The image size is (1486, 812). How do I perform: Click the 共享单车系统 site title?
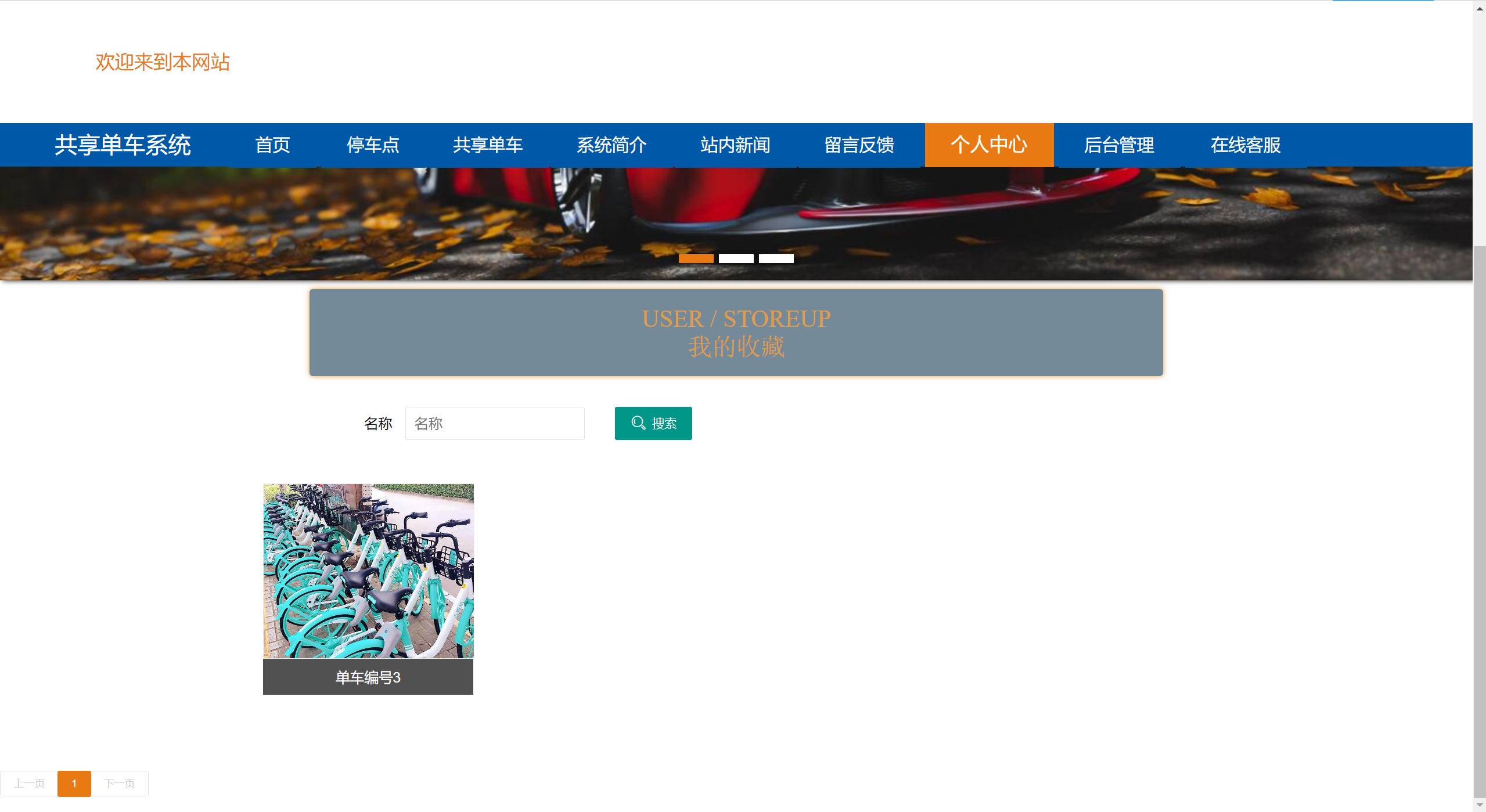point(123,145)
